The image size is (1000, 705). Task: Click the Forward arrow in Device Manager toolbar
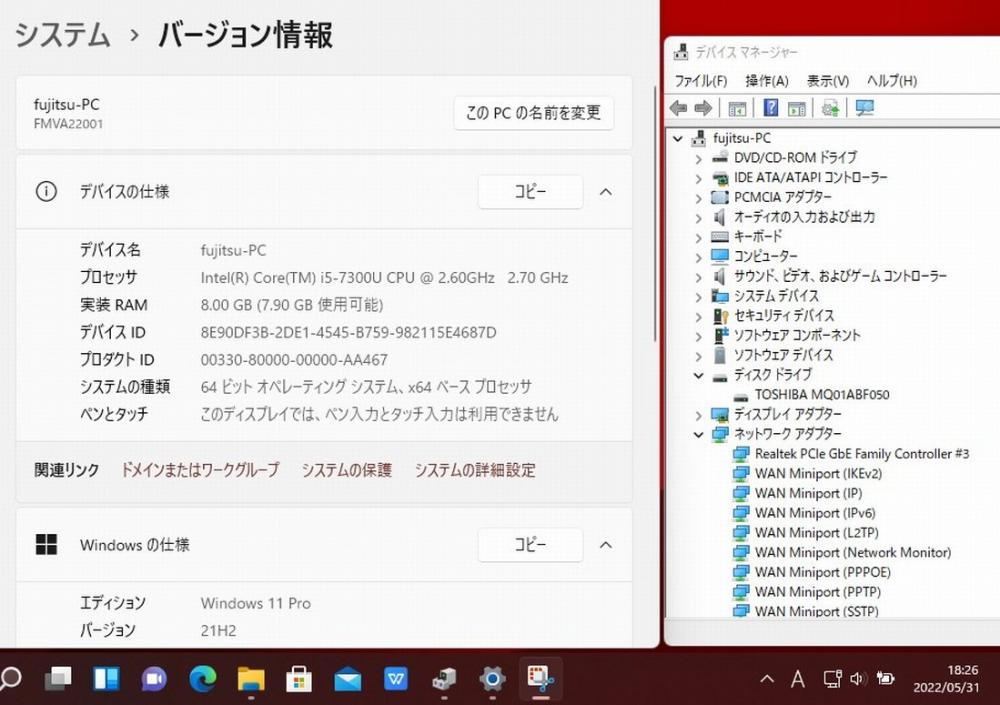pyautogui.click(x=703, y=108)
